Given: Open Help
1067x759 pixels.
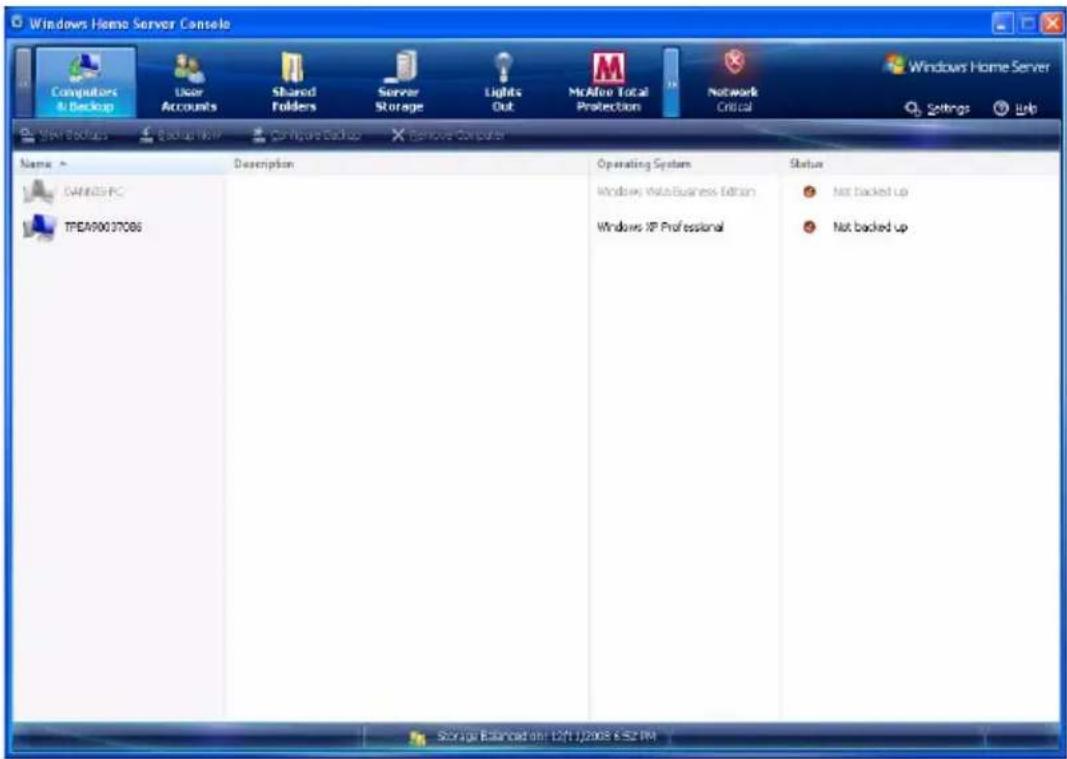Looking at the screenshot, I should [1015, 109].
